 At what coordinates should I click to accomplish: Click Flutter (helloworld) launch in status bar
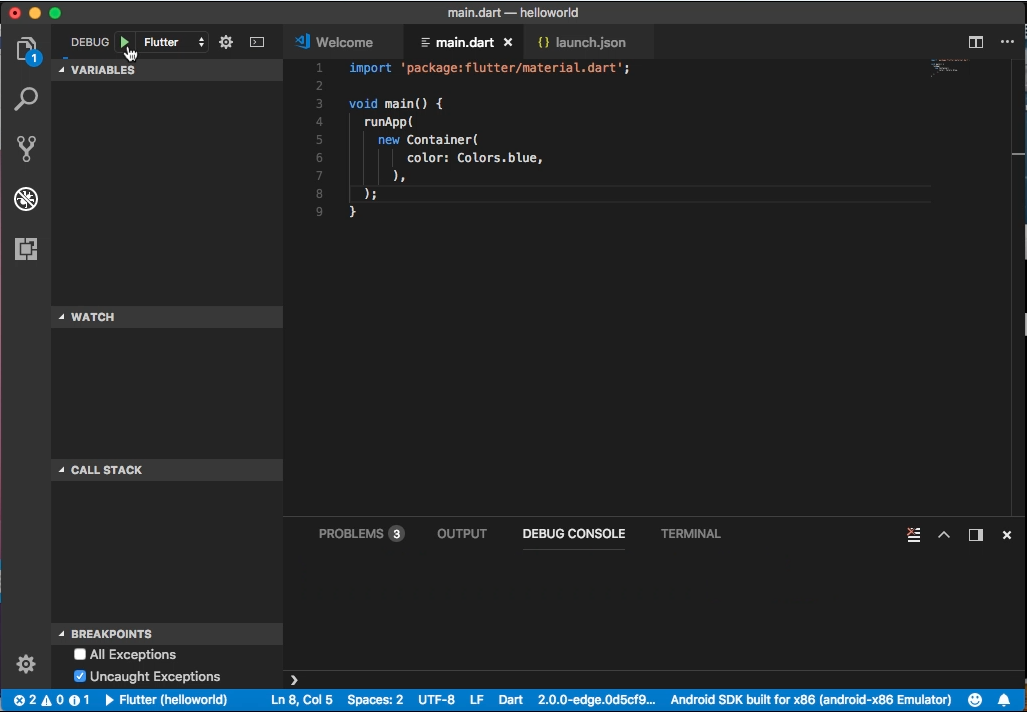(166, 700)
